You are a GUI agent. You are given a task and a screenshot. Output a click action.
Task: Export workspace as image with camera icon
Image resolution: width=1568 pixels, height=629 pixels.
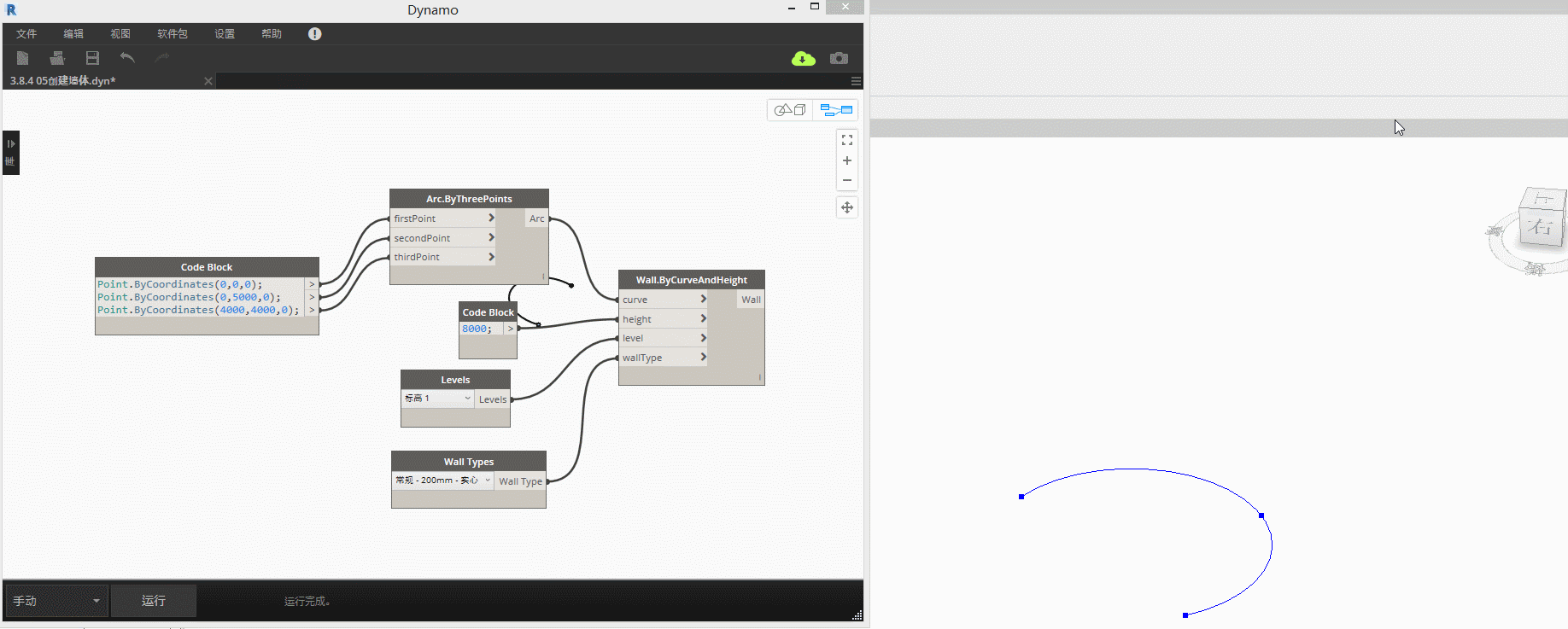point(840,58)
